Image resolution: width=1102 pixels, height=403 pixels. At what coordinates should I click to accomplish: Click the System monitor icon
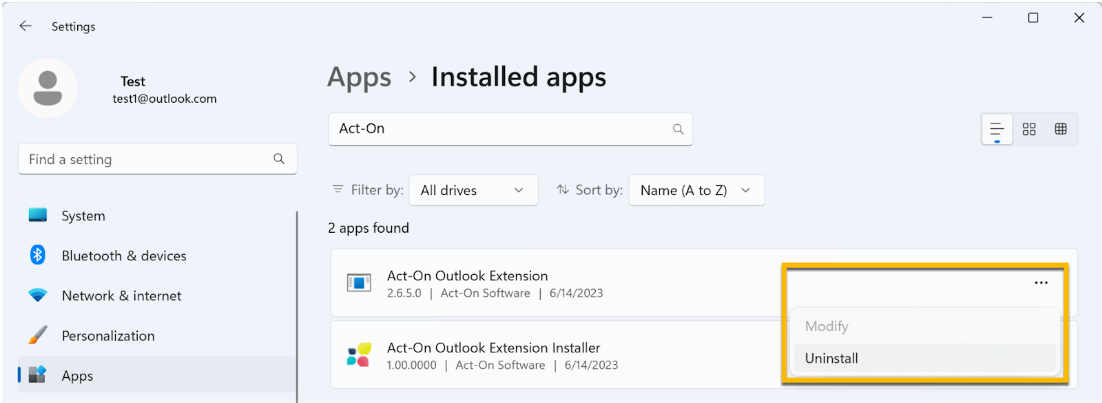38,215
